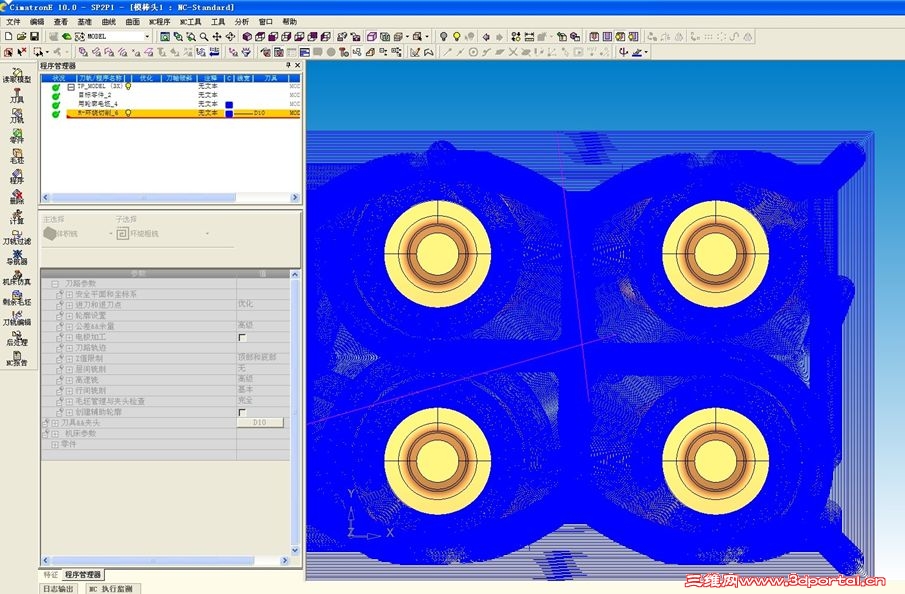Open the 曲面 menu
The height and width of the screenshot is (594, 905).
coord(133,21)
